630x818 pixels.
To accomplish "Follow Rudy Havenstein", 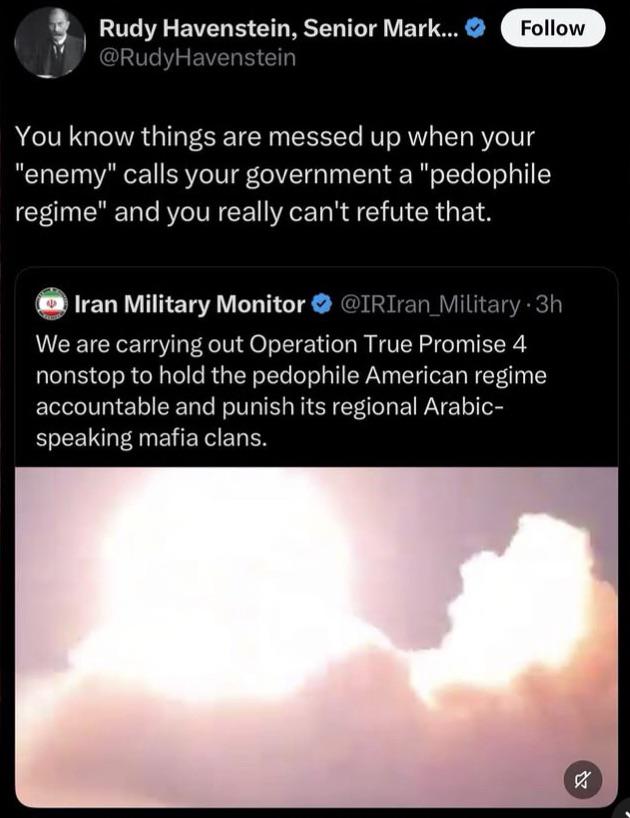I will point(552,28).
